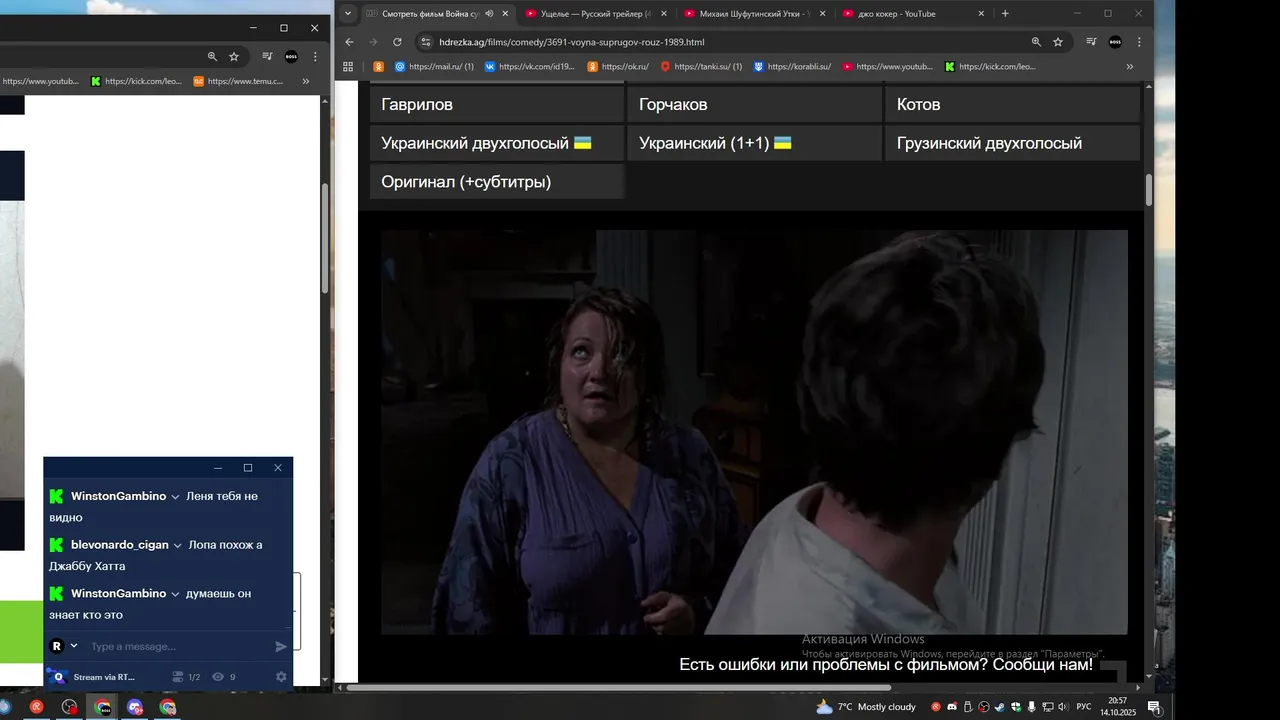The height and width of the screenshot is (720, 1280).
Task: Go back in right browser window
Action: click(349, 42)
